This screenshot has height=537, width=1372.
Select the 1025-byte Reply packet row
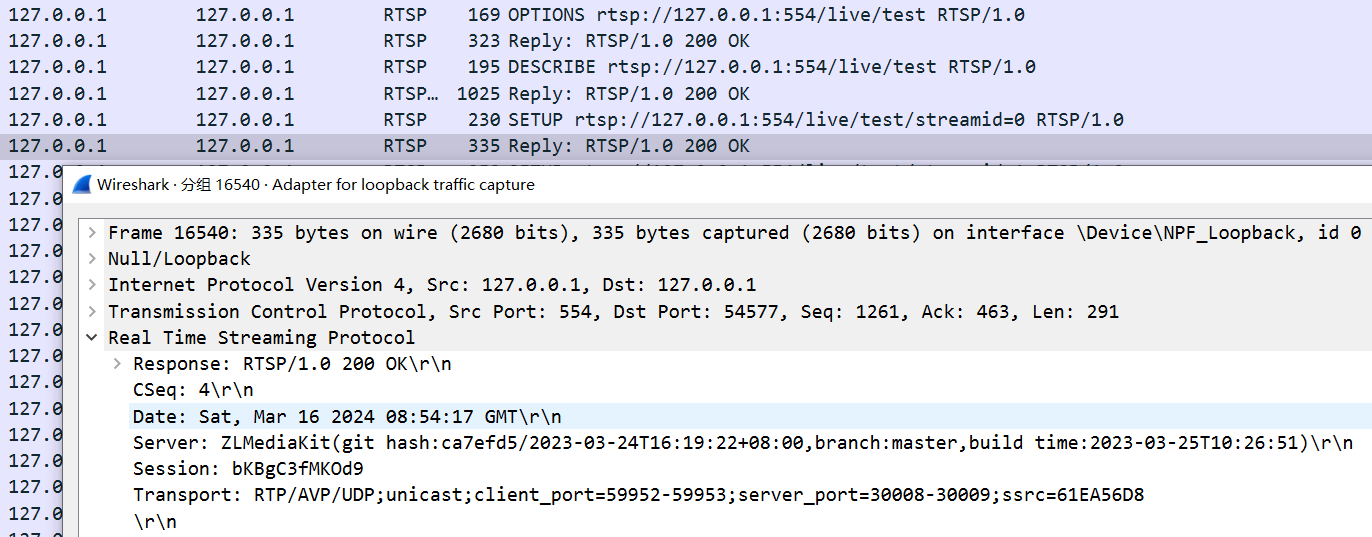coord(686,94)
